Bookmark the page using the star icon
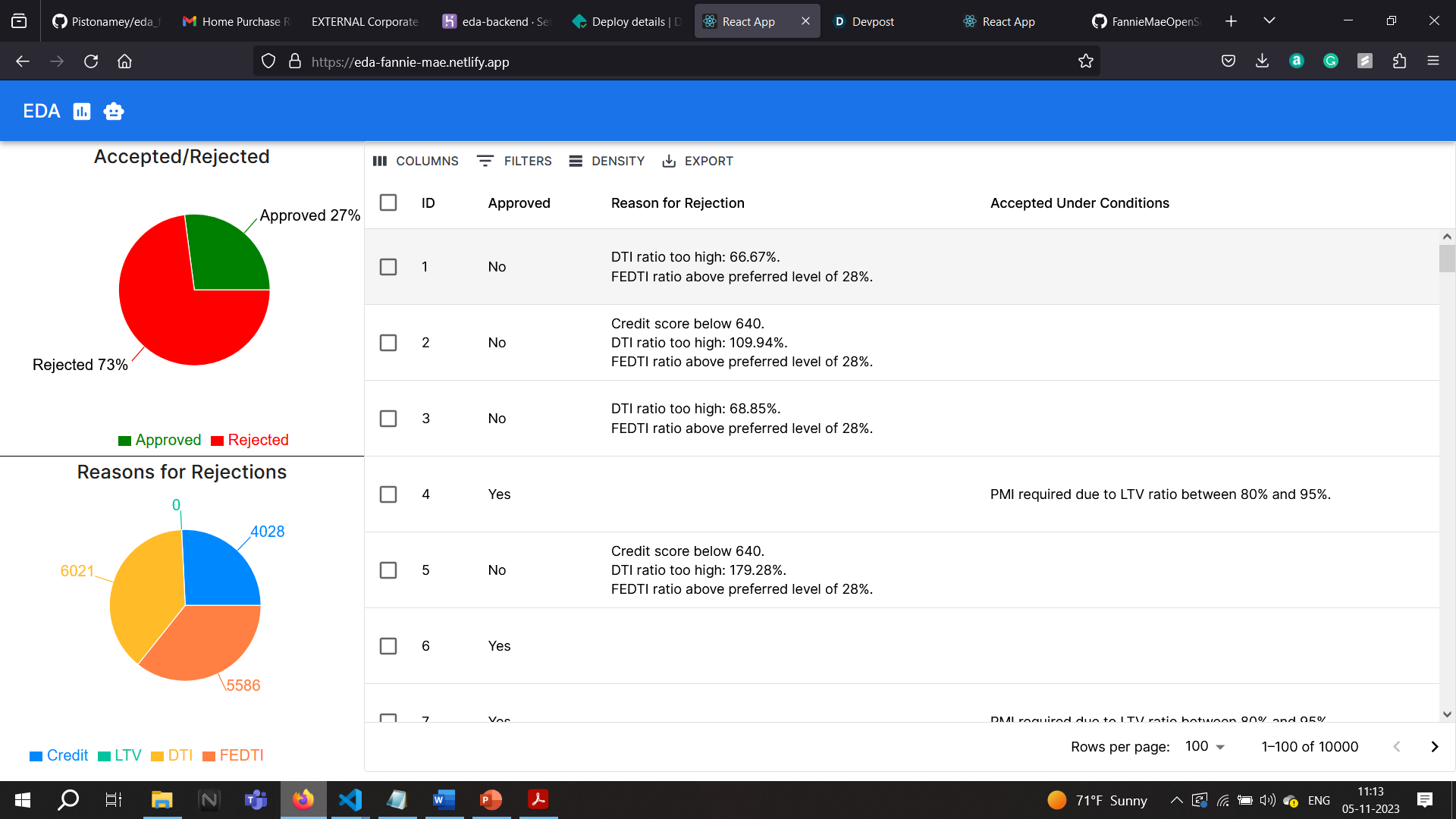 (x=1086, y=61)
